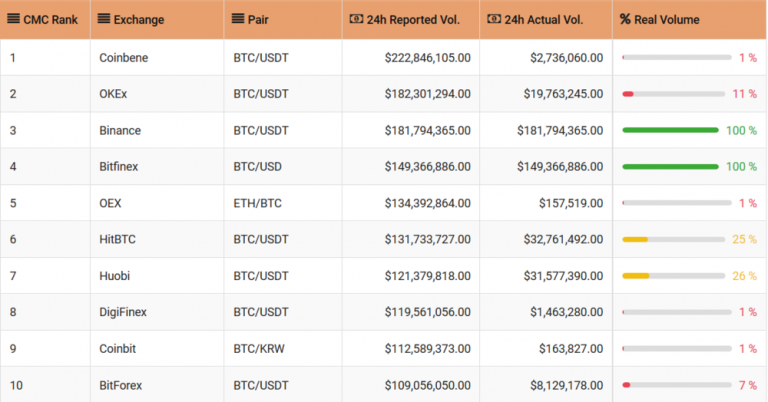768x402 pixels.
Task: Click DigiFinex real volume progress bar
Action: (677, 312)
